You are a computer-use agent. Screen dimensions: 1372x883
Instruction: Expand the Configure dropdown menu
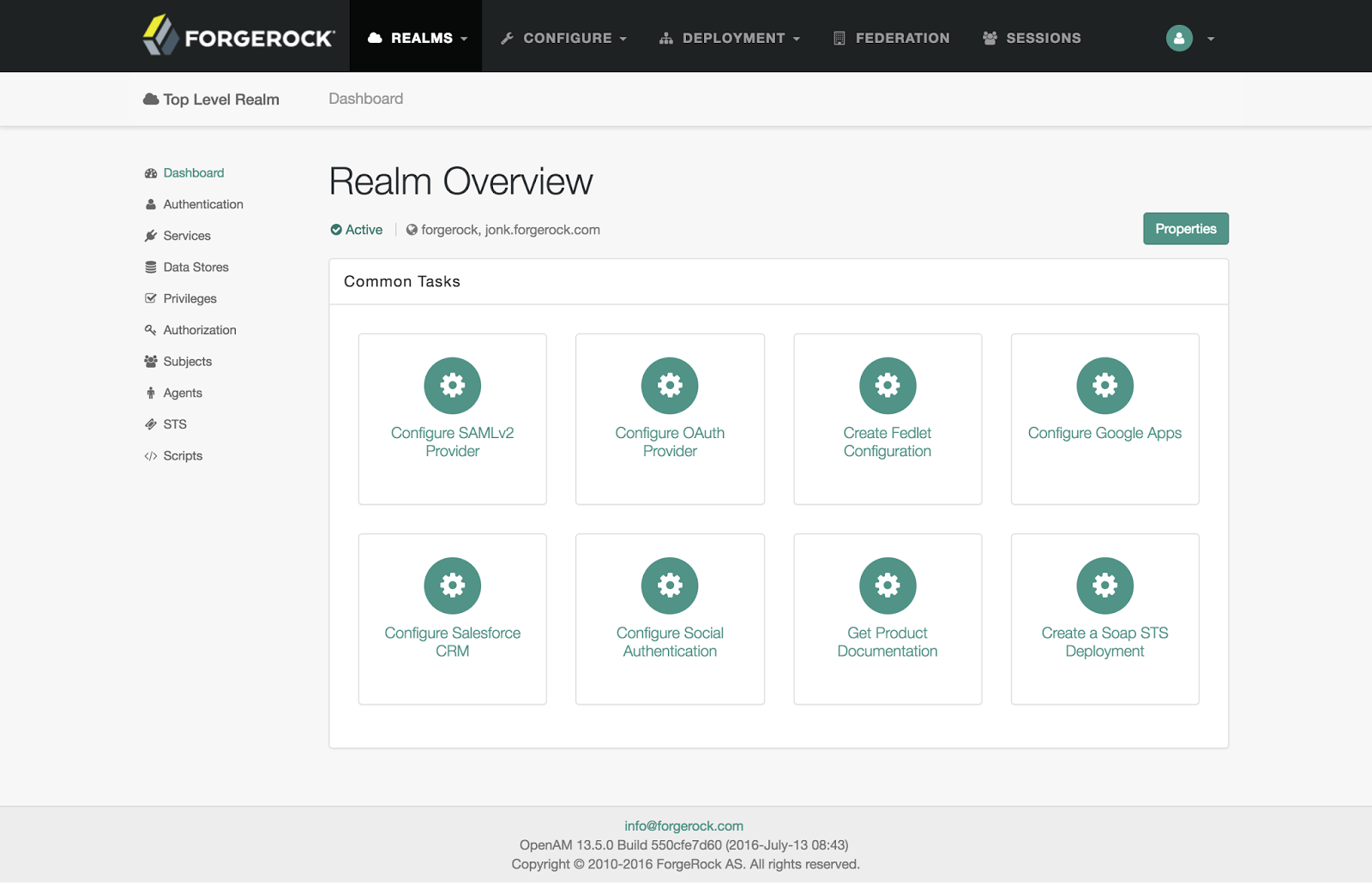tap(564, 38)
